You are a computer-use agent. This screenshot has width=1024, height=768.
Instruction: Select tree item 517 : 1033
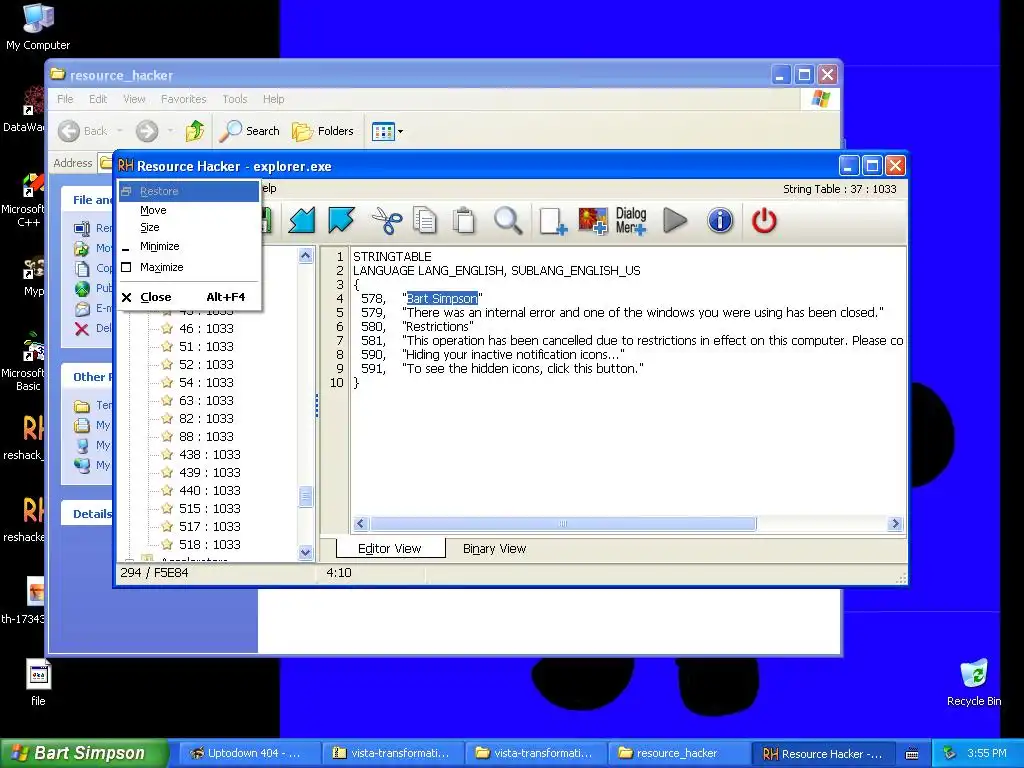(210, 526)
